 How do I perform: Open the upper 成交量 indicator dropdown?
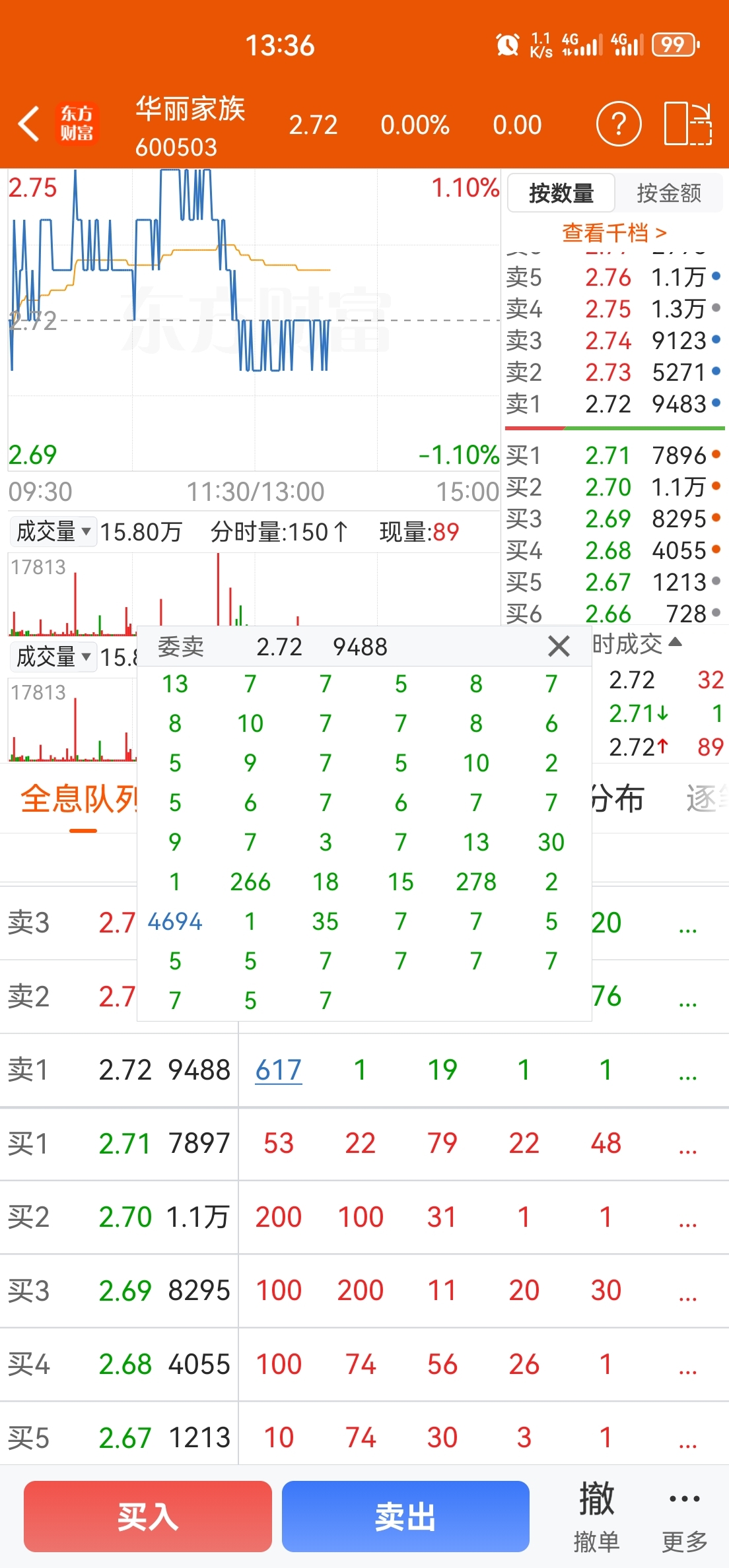(x=53, y=531)
